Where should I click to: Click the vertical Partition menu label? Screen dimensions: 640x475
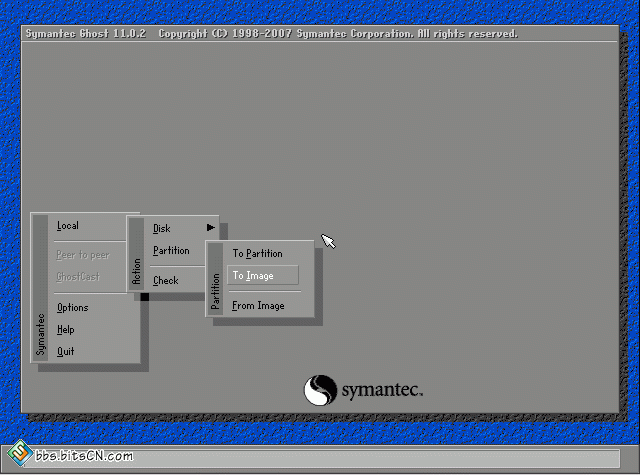[215, 291]
